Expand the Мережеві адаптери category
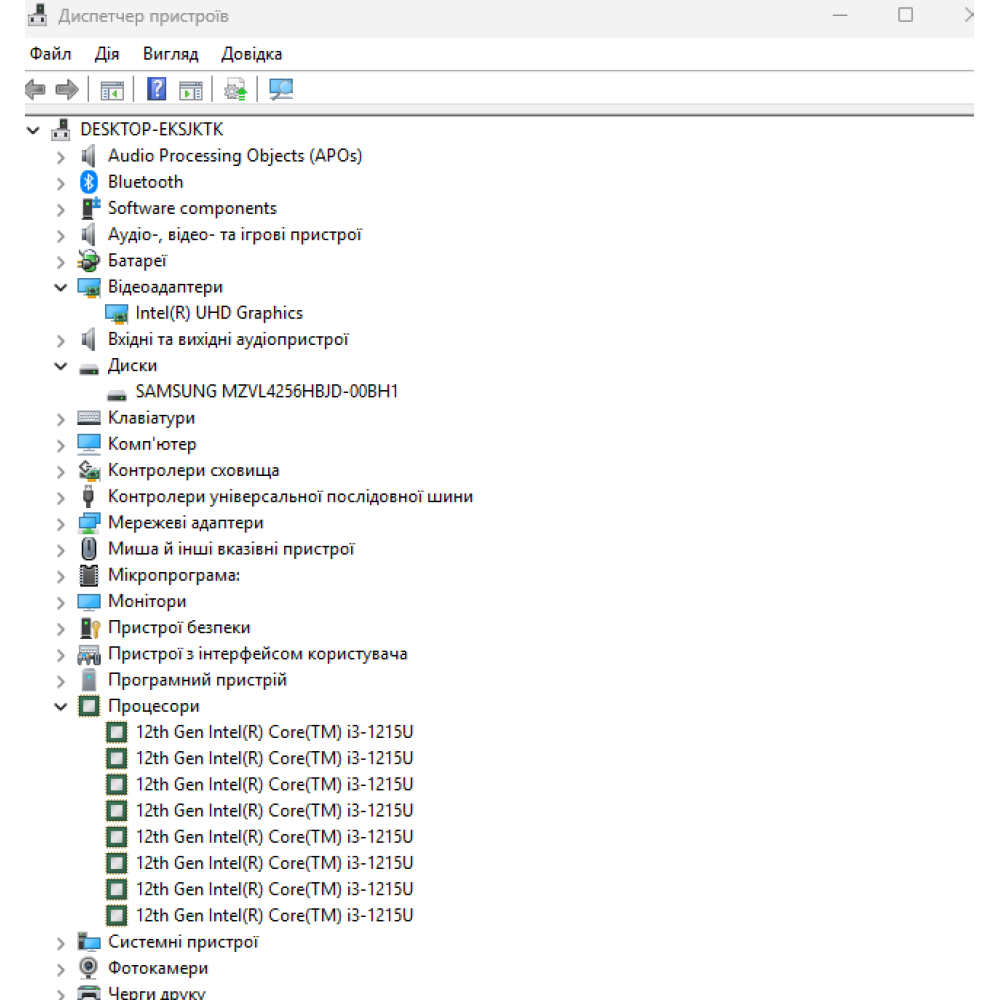 (x=61, y=523)
